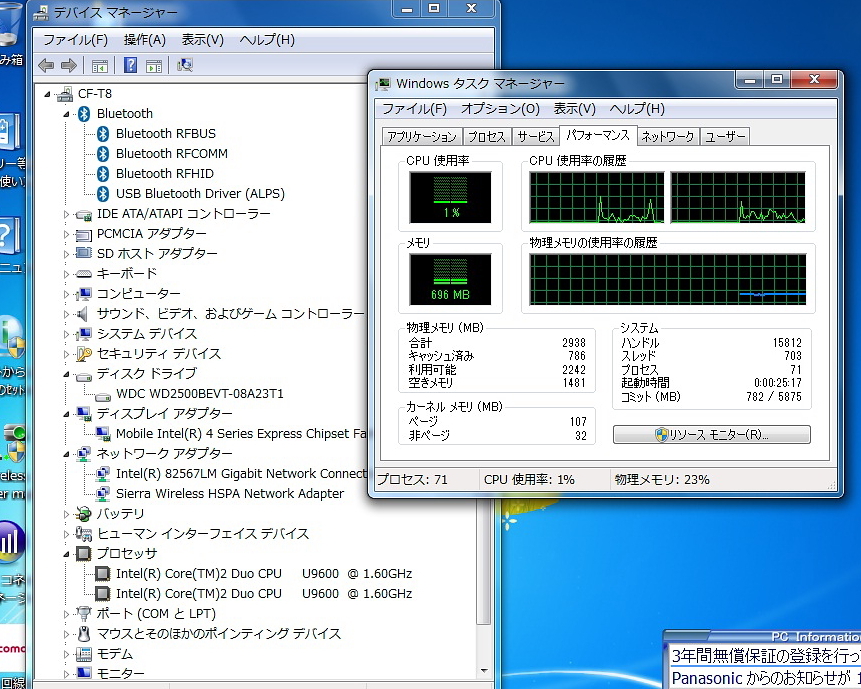Open リソース モニター(R)... button
The height and width of the screenshot is (689, 861).
pos(712,435)
